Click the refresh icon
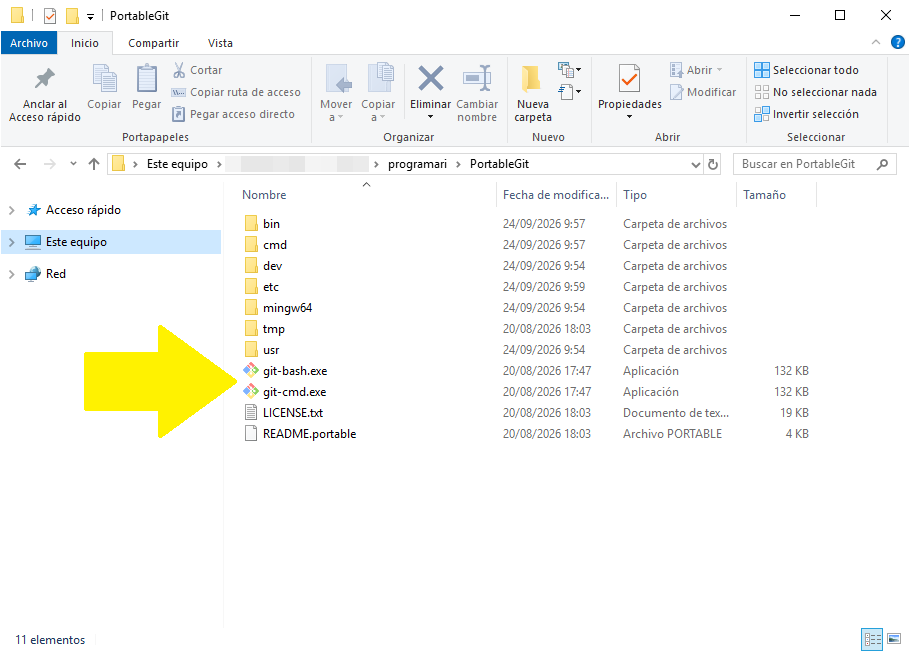The image size is (910, 652). [x=713, y=165]
